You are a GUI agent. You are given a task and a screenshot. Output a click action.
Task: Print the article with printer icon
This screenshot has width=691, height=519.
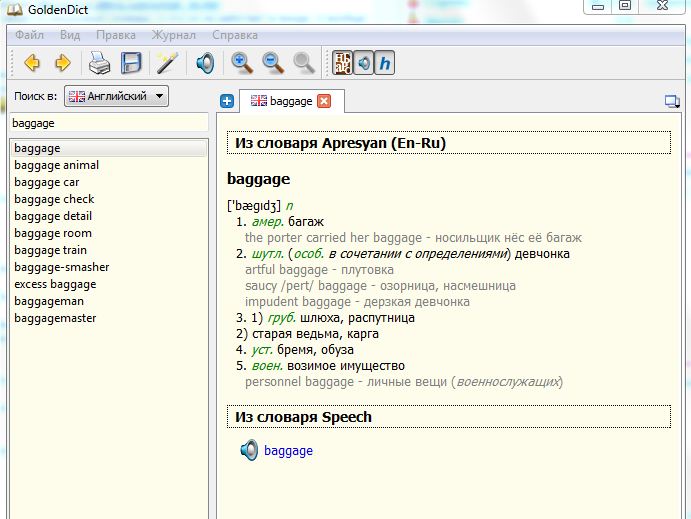[x=99, y=63]
